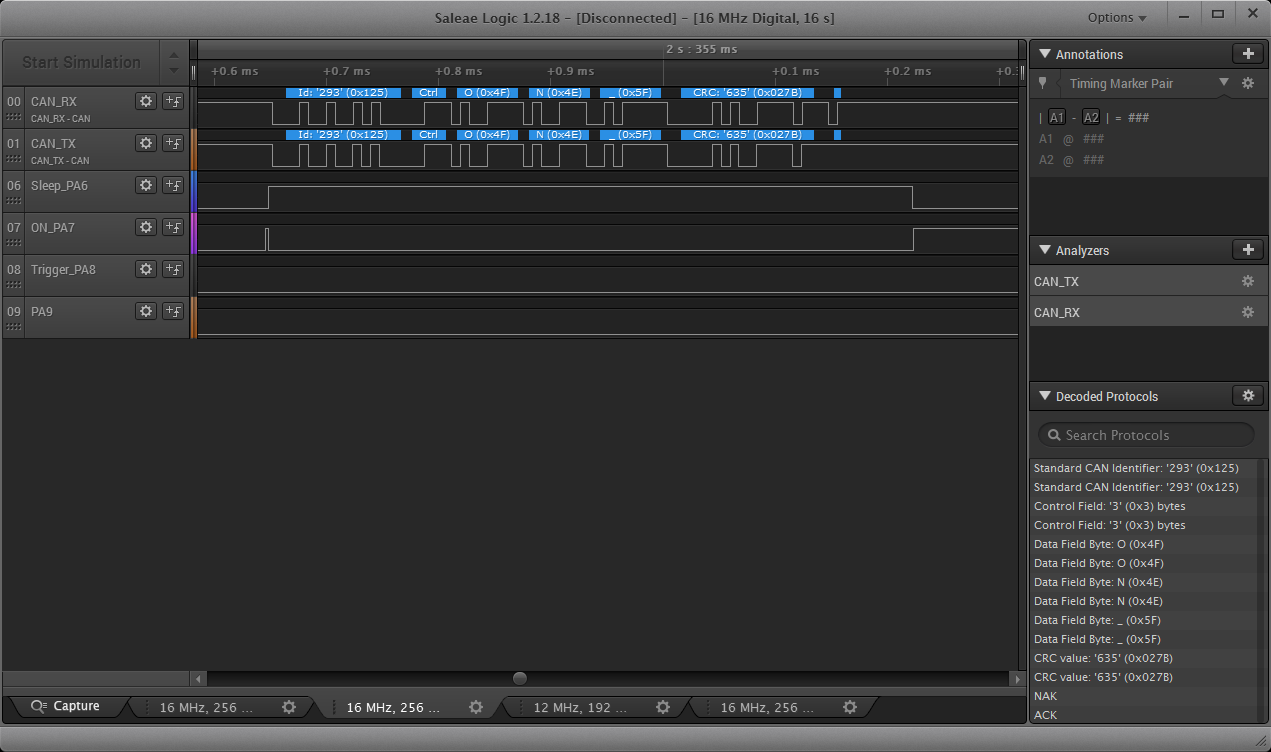Open the Options menu
Viewport: 1271px width, 752px height.
pyautogui.click(x=1117, y=18)
